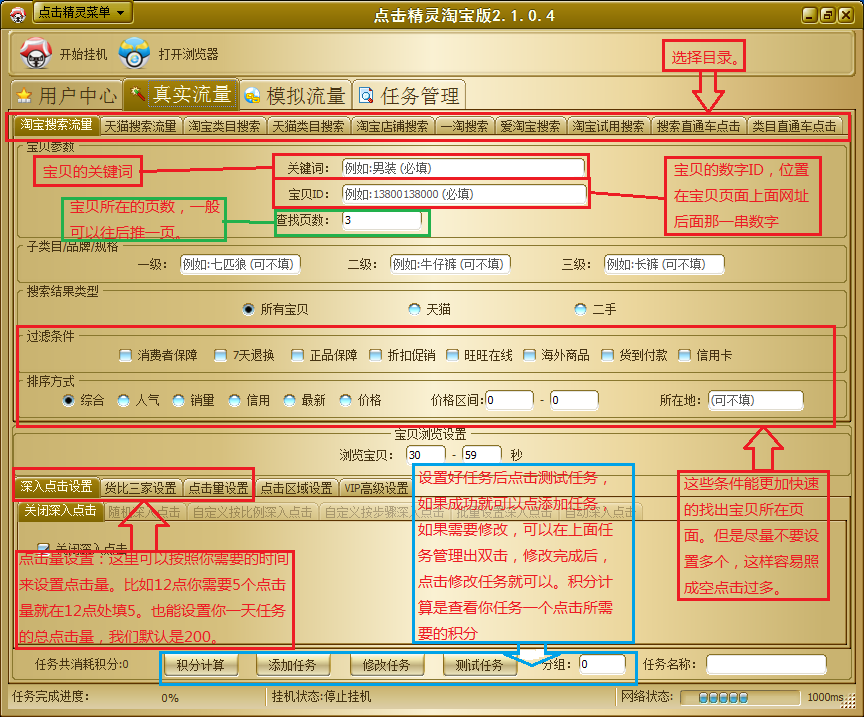Switch to the 真实流量 tab
This screenshot has width=864, height=717.
click(181, 94)
